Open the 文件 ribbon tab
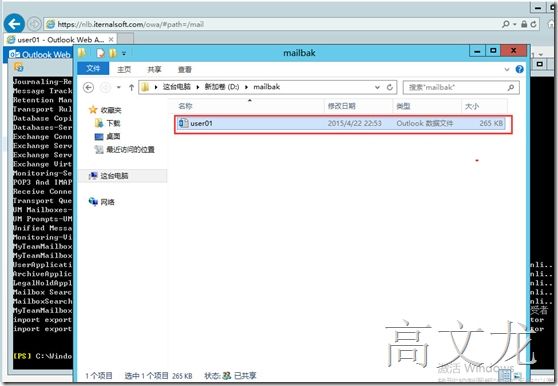Viewport: 558px width, 386px height. coord(93,68)
